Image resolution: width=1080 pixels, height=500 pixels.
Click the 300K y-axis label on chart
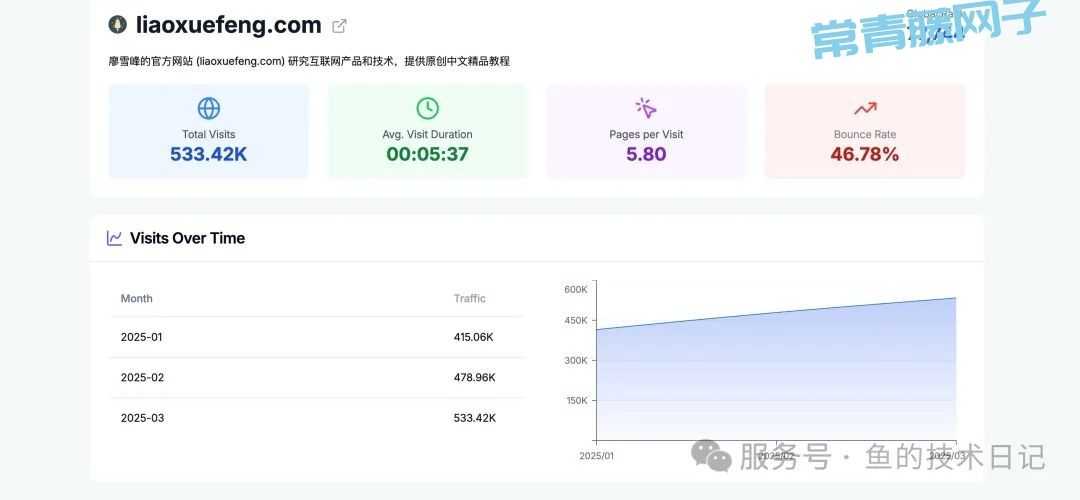pyautogui.click(x=576, y=360)
